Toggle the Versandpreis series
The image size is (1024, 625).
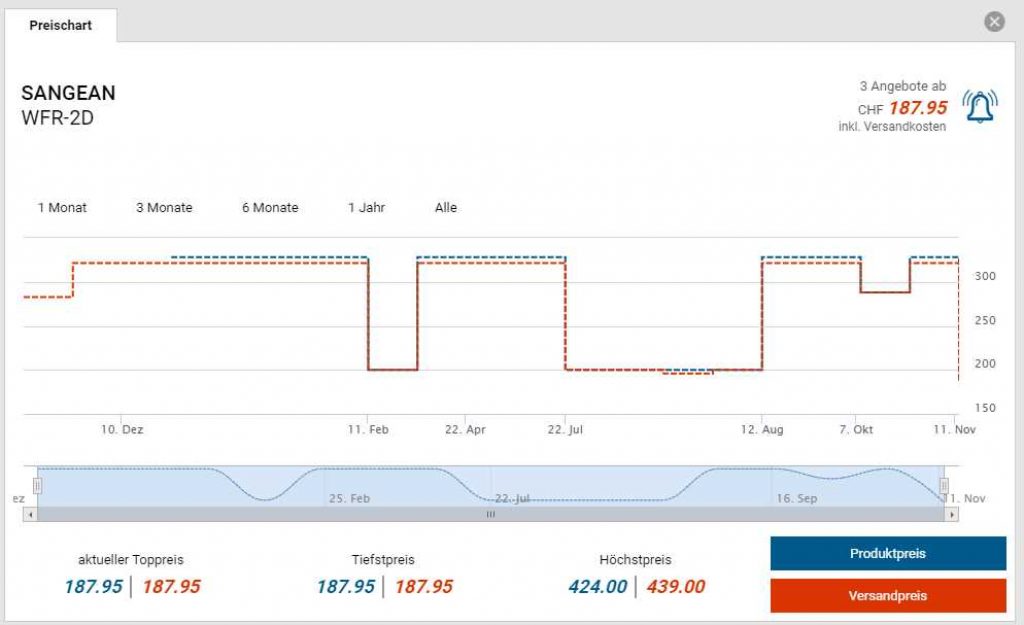tap(887, 595)
